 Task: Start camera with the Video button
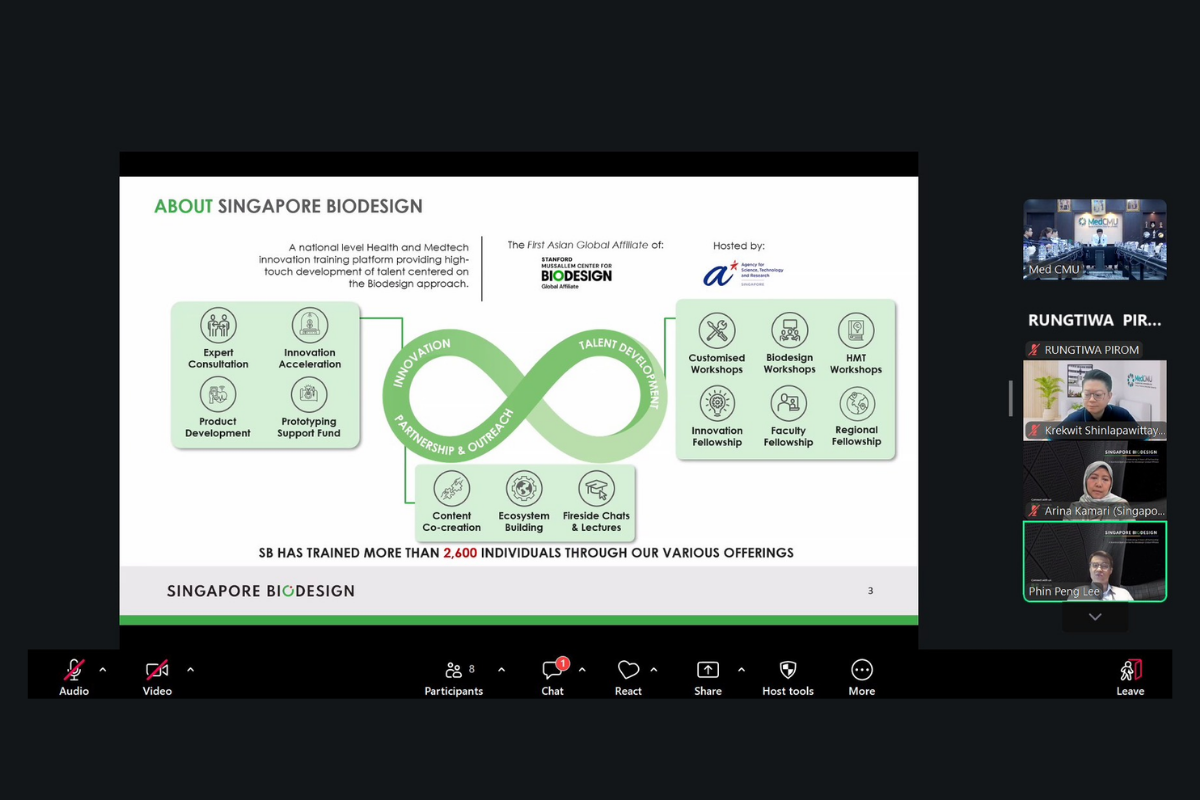(x=157, y=676)
